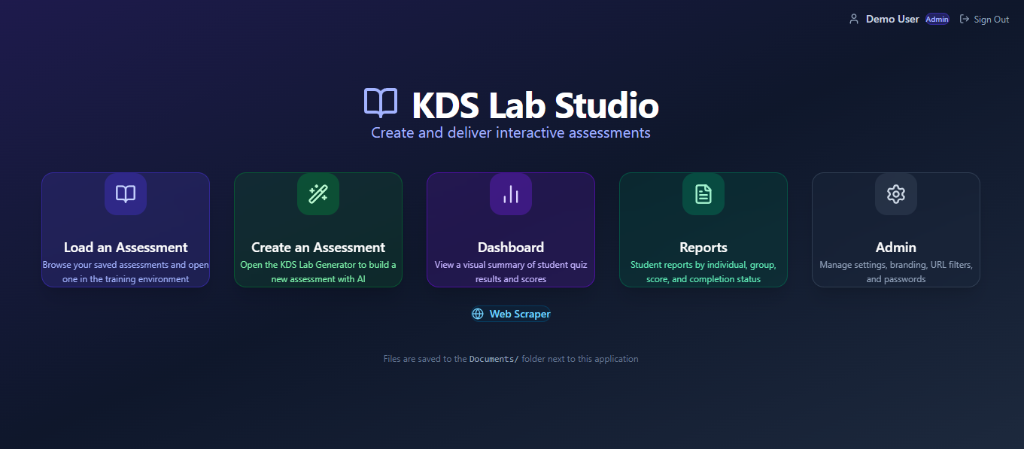Open the Reports card title
The image size is (1024, 449).
click(x=703, y=247)
